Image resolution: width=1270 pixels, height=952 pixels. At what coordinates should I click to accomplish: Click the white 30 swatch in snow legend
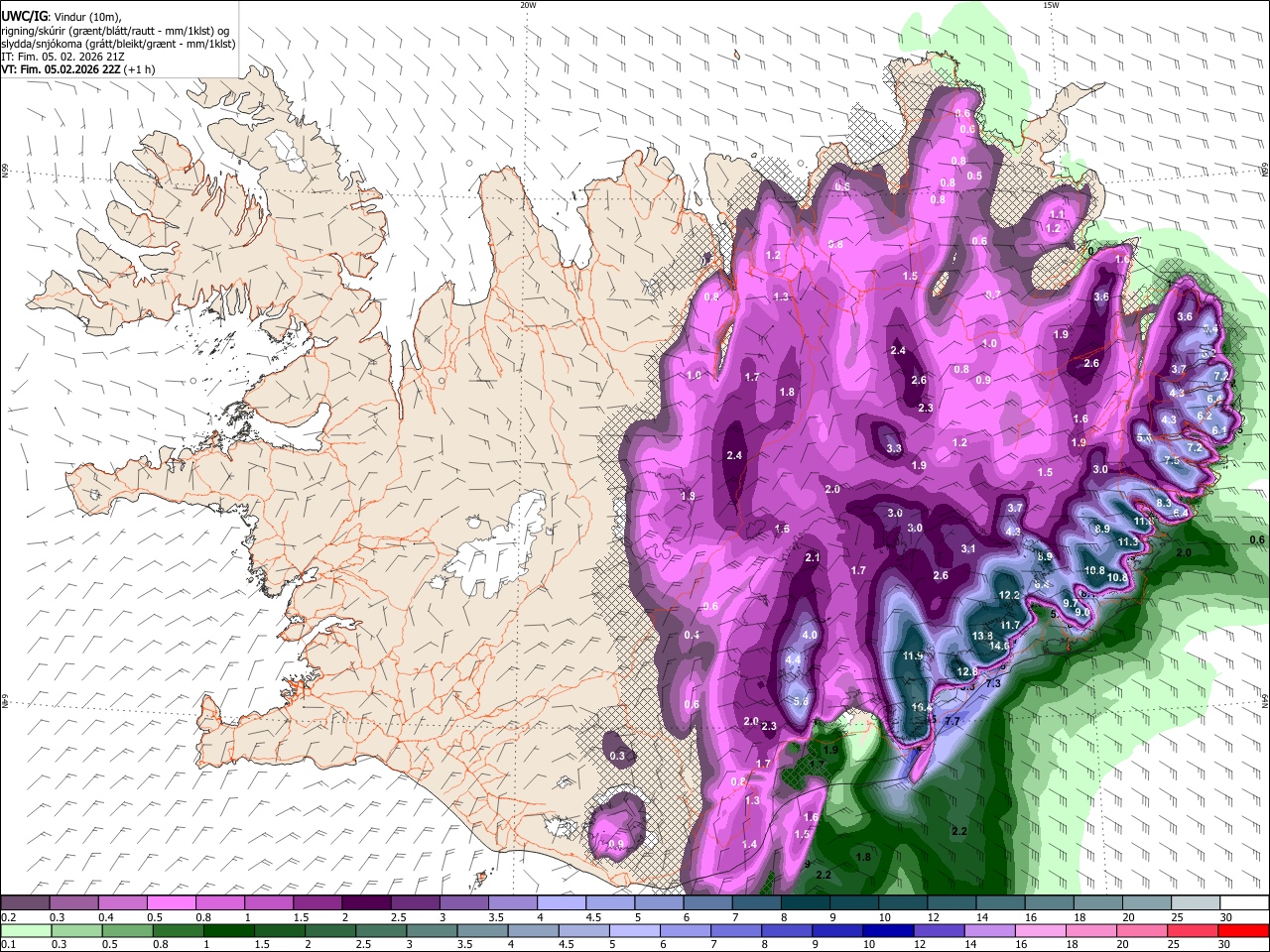point(1244,903)
